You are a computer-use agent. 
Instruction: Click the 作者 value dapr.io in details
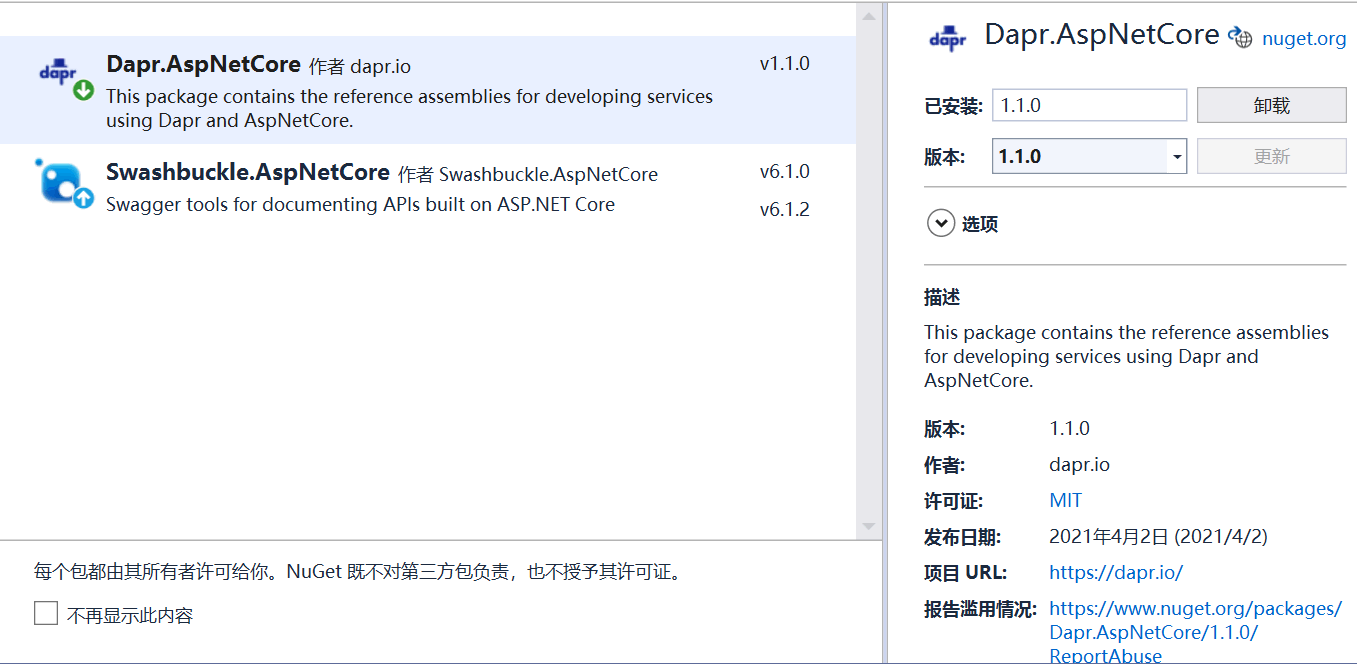click(1079, 464)
